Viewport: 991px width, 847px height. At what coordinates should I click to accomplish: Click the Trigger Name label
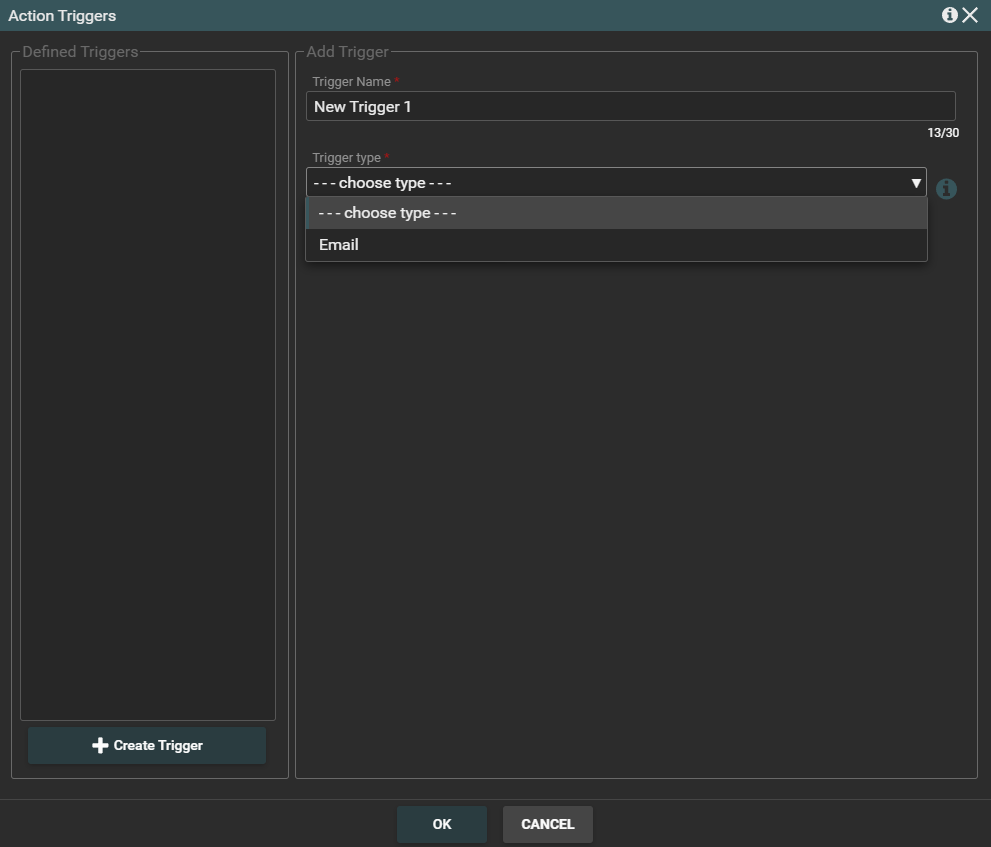(351, 82)
